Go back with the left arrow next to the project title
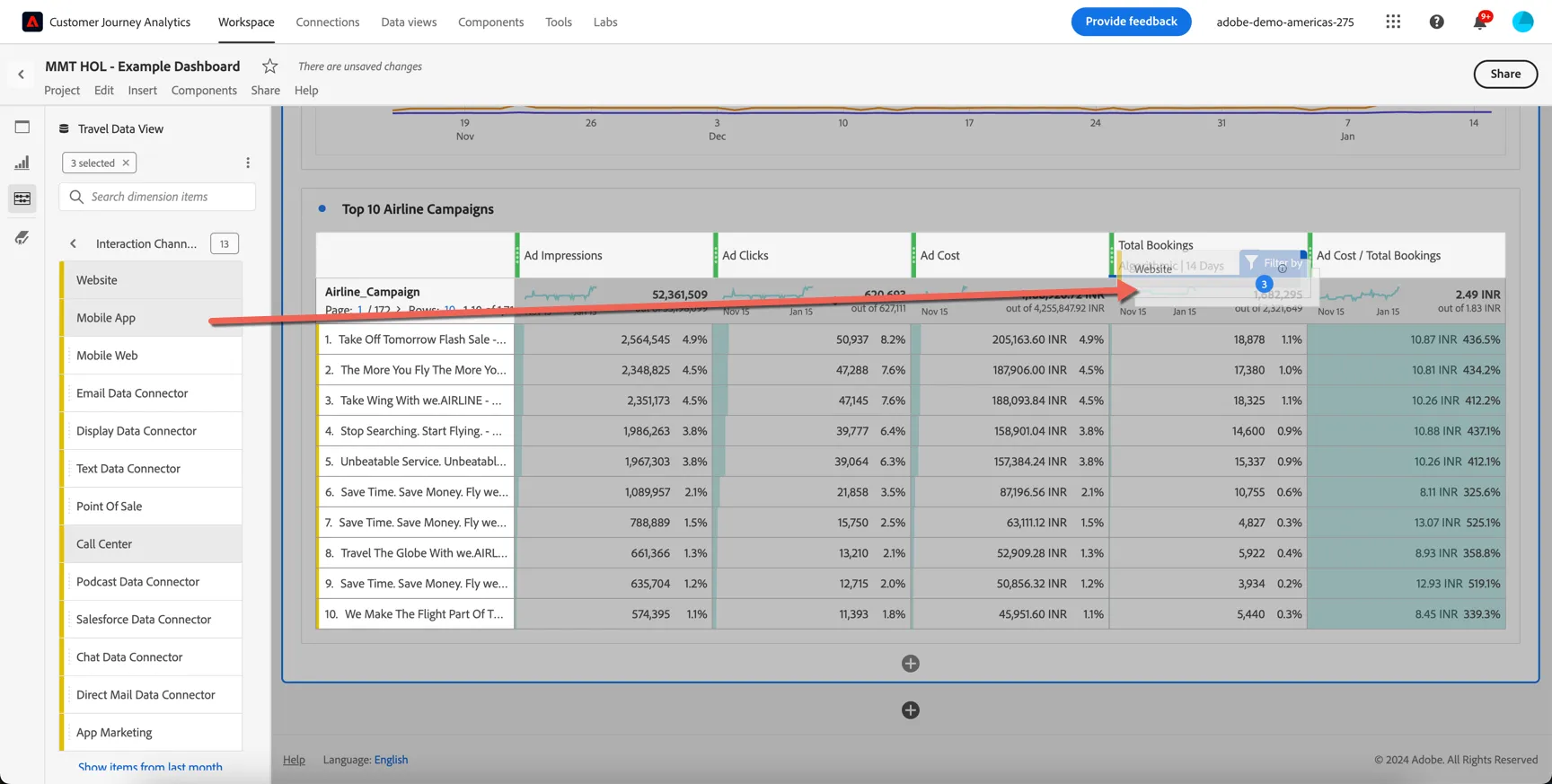The width and height of the screenshot is (1552, 784). (21, 74)
